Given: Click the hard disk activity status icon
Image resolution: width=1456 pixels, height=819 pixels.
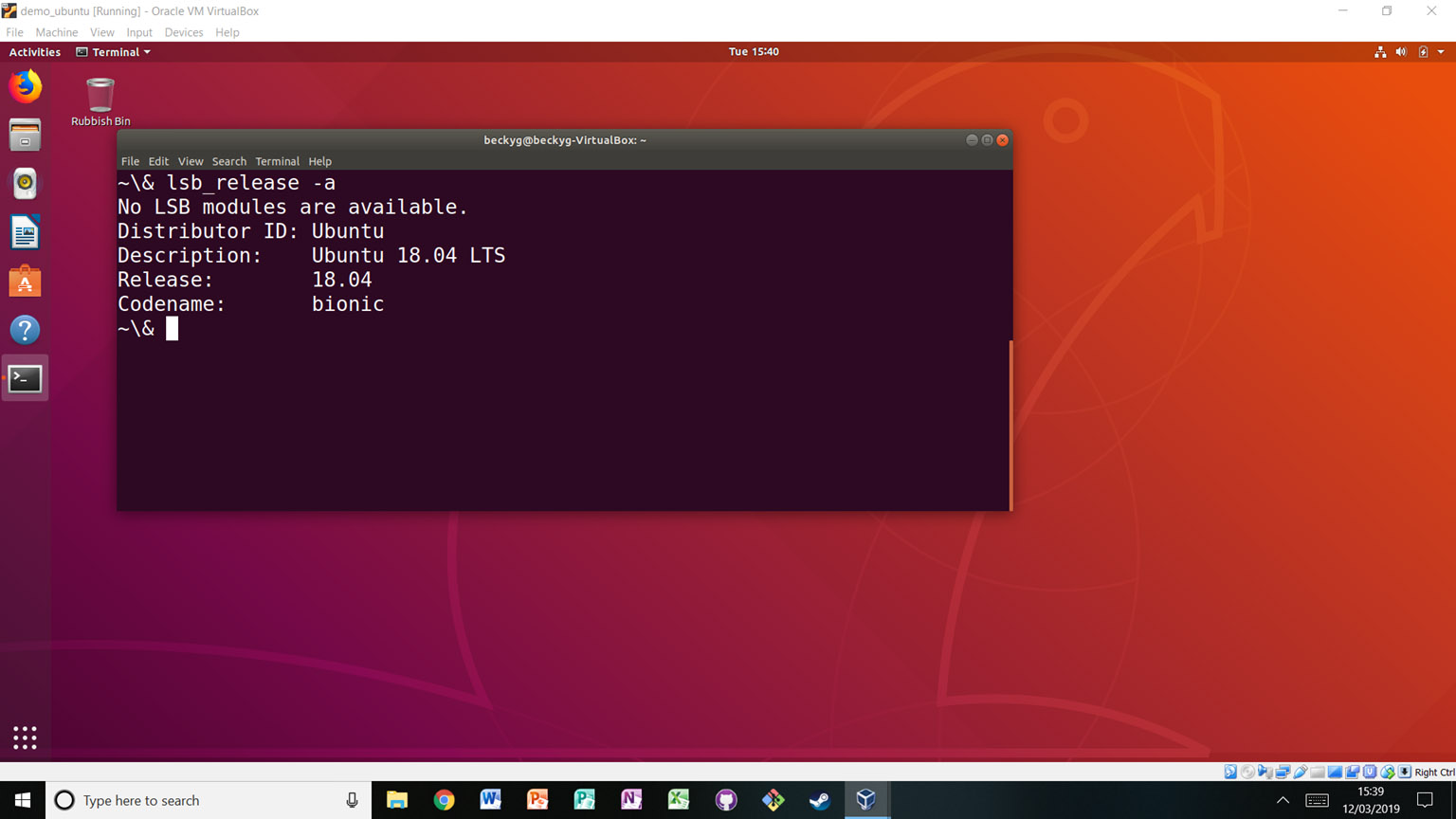Looking at the screenshot, I should tap(1230, 772).
